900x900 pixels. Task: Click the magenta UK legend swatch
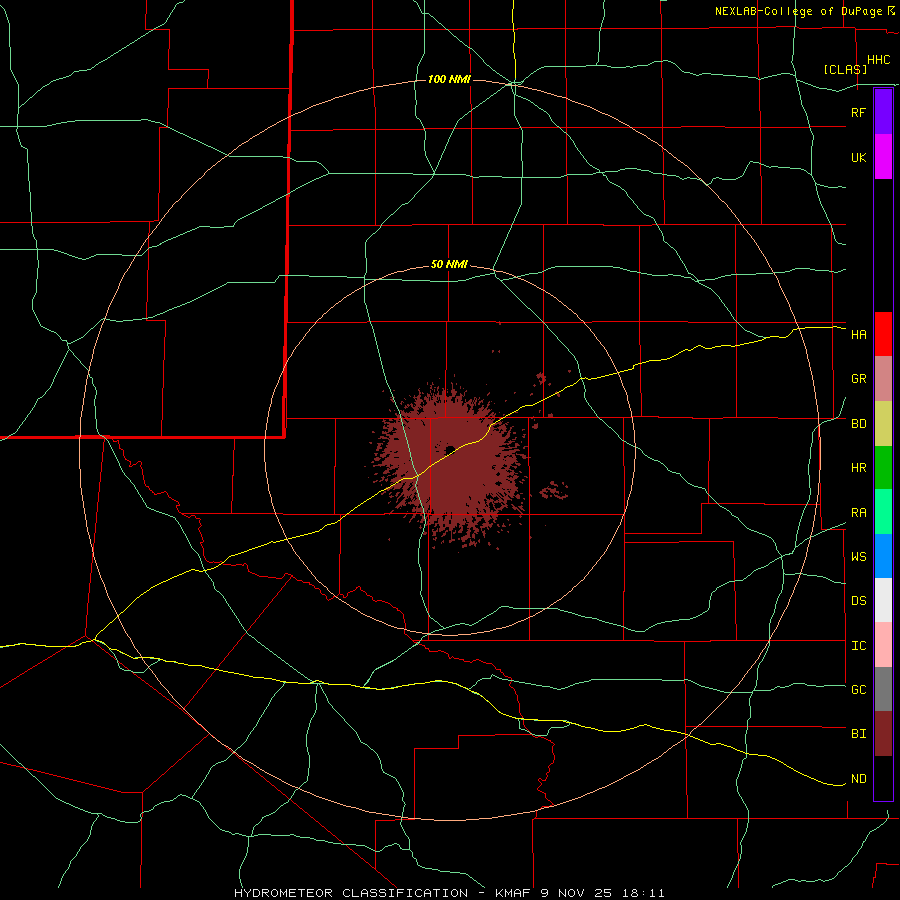click(883, 156)
